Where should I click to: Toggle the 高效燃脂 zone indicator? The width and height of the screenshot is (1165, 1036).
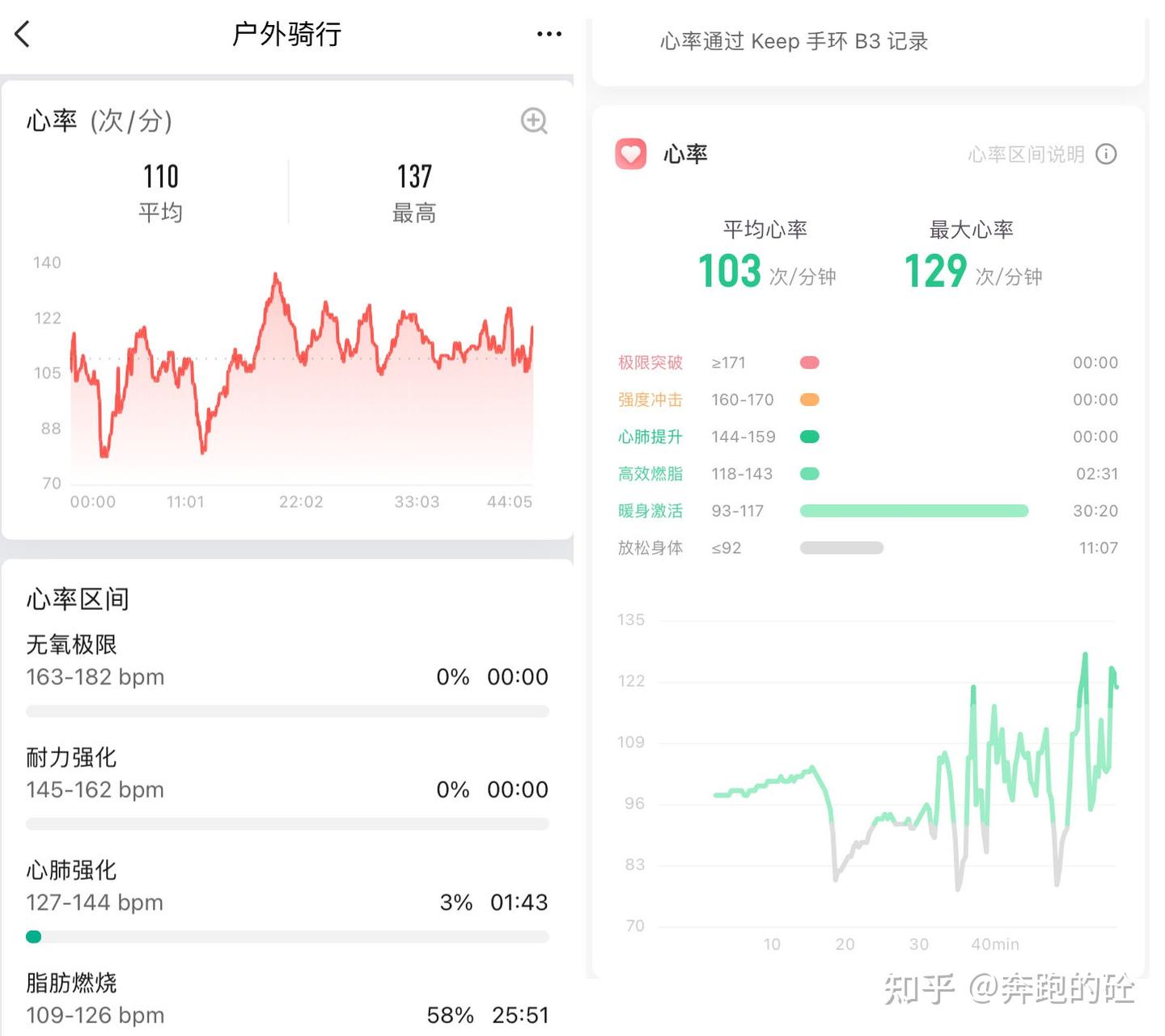809,474
